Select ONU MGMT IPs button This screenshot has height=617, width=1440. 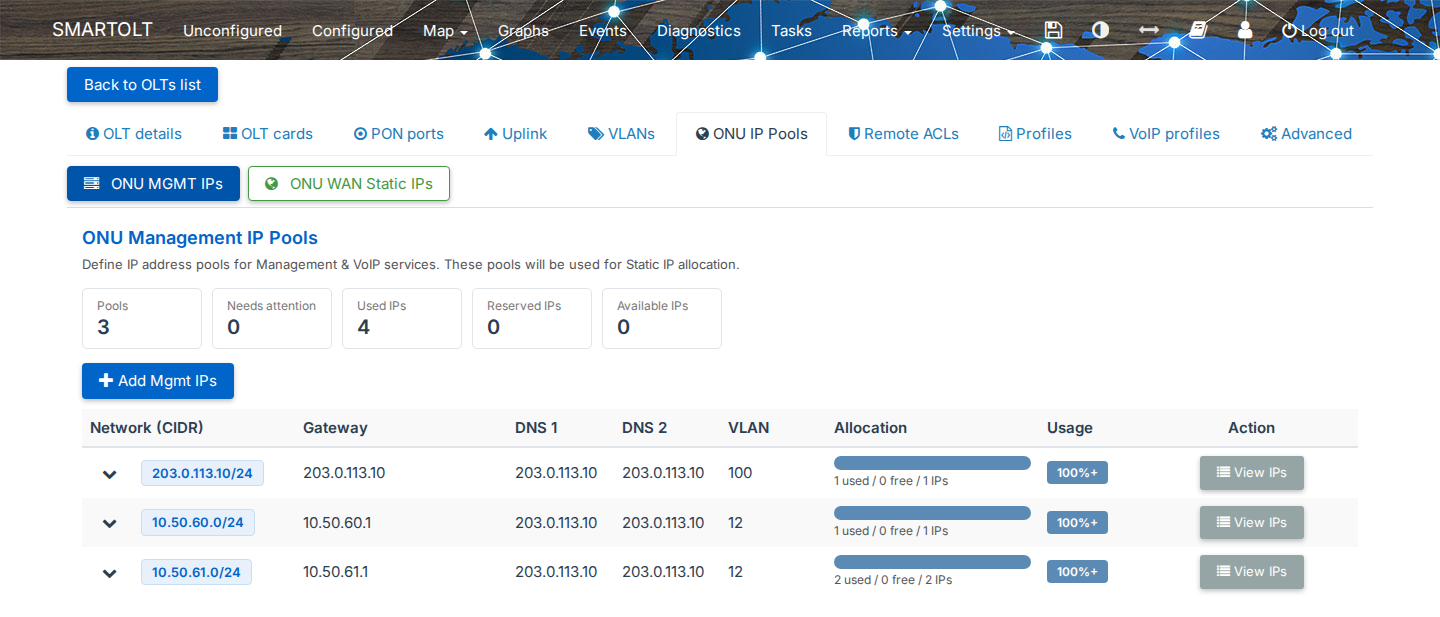tap(153, 184)
